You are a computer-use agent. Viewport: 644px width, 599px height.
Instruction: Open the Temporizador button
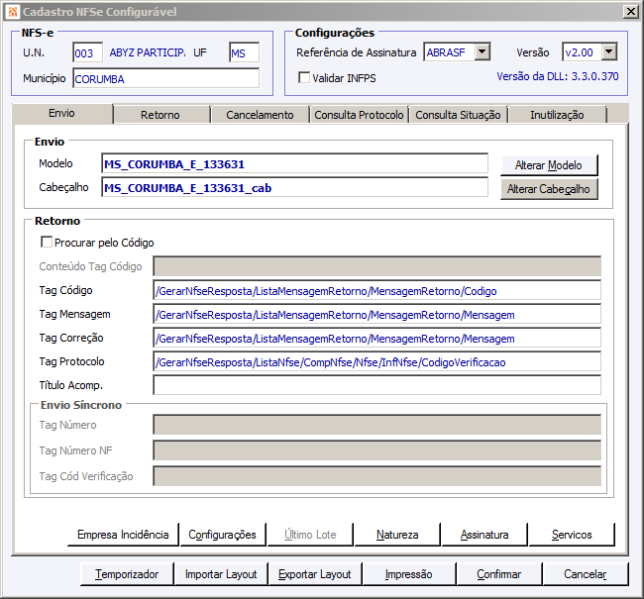[x=127, y=574]
